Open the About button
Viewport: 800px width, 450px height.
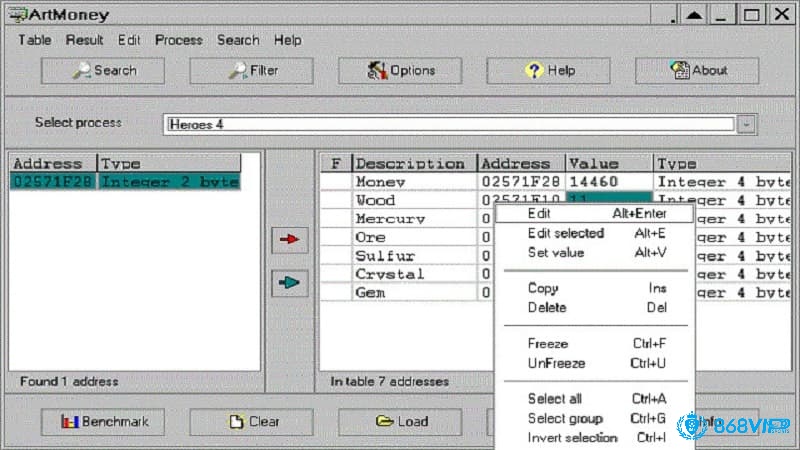(x=697, y=70)
